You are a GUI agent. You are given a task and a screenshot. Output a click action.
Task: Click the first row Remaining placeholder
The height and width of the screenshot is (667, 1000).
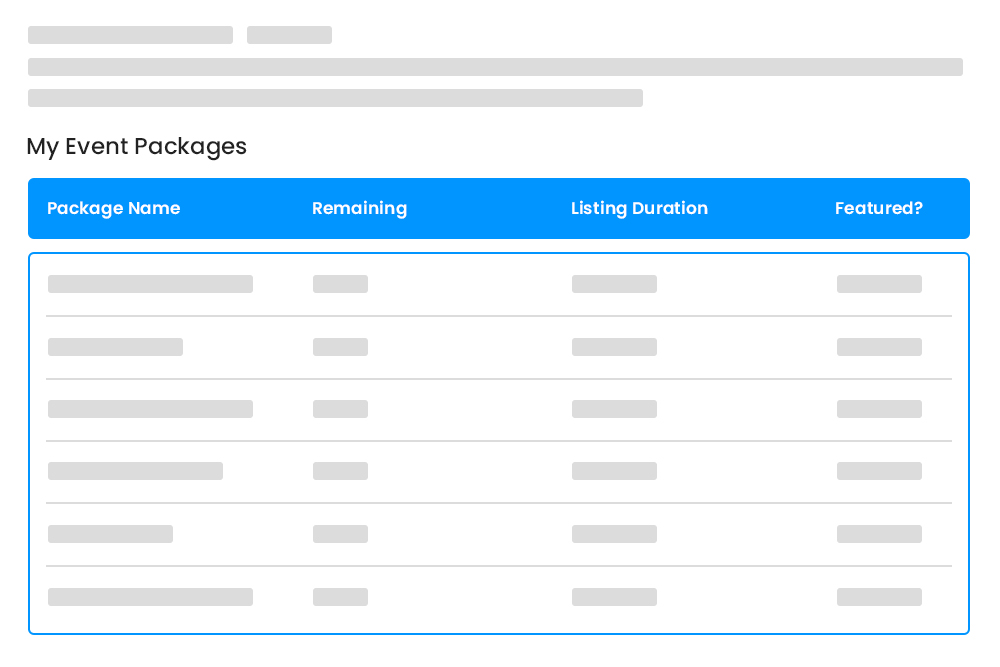[340, 284]
